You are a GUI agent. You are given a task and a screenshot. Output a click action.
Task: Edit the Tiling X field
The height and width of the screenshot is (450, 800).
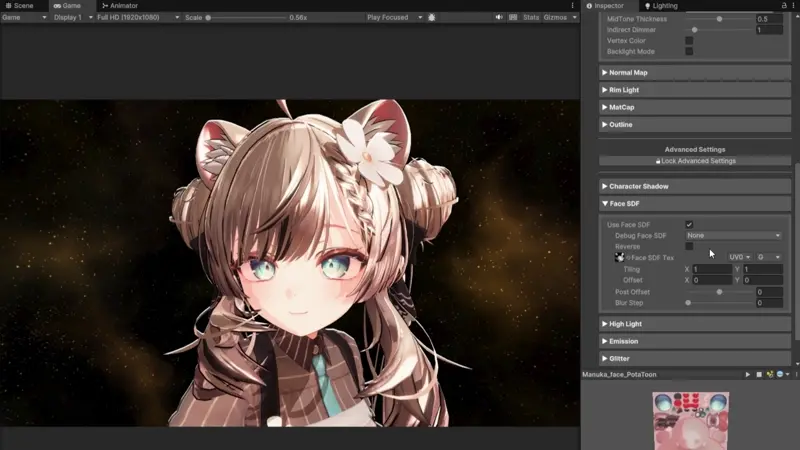pos(712,269)
